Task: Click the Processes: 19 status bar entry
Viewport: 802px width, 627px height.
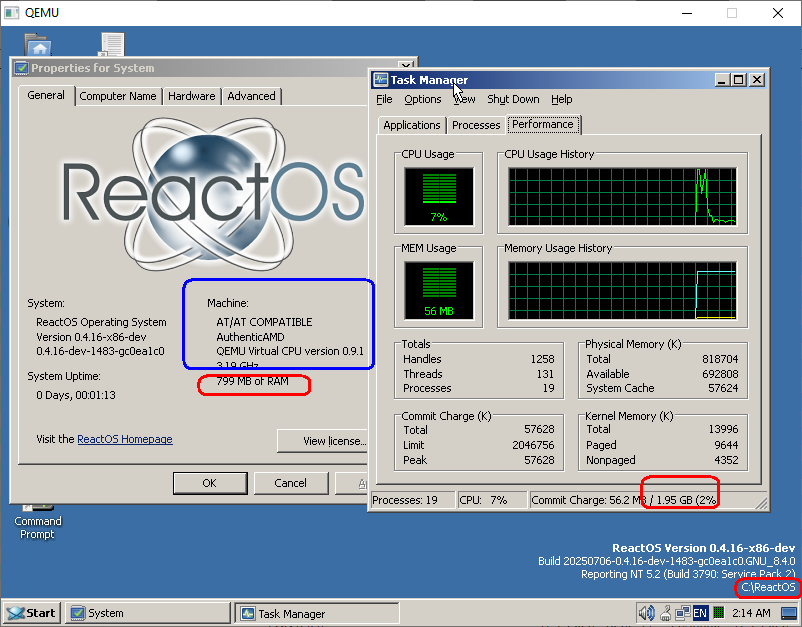Action: (x=412, y=500)
